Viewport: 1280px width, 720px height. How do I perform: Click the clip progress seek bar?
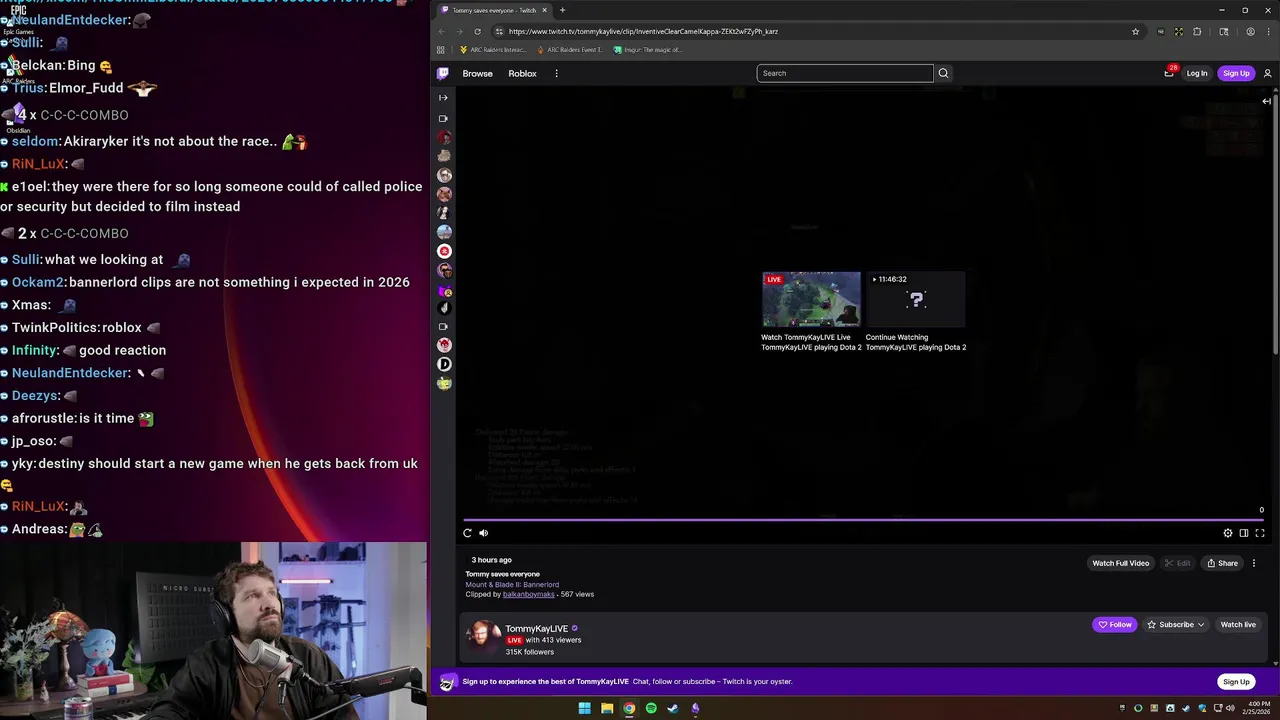864,520
